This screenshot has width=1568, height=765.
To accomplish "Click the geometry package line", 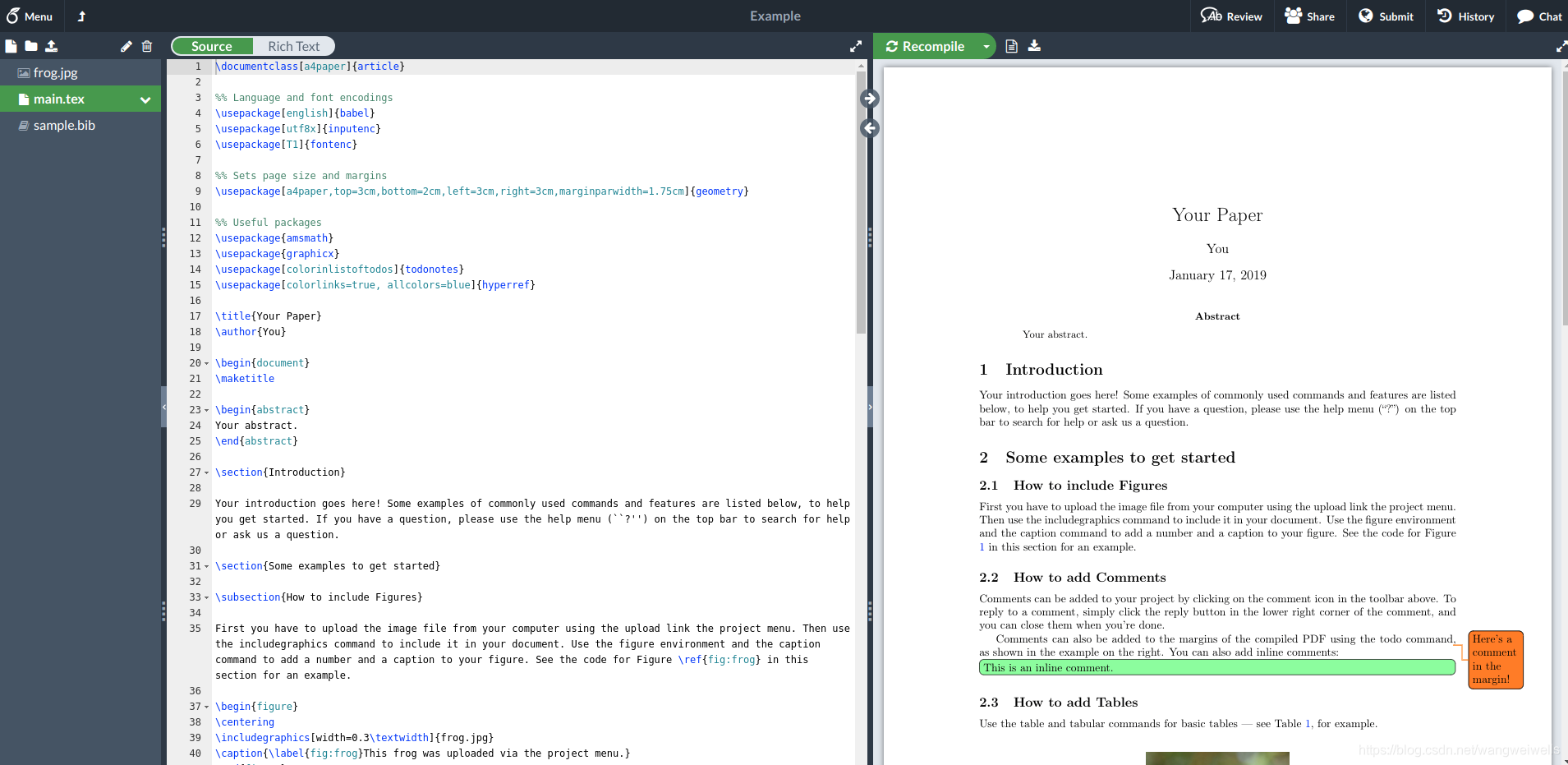I will (x=481, y=191).
